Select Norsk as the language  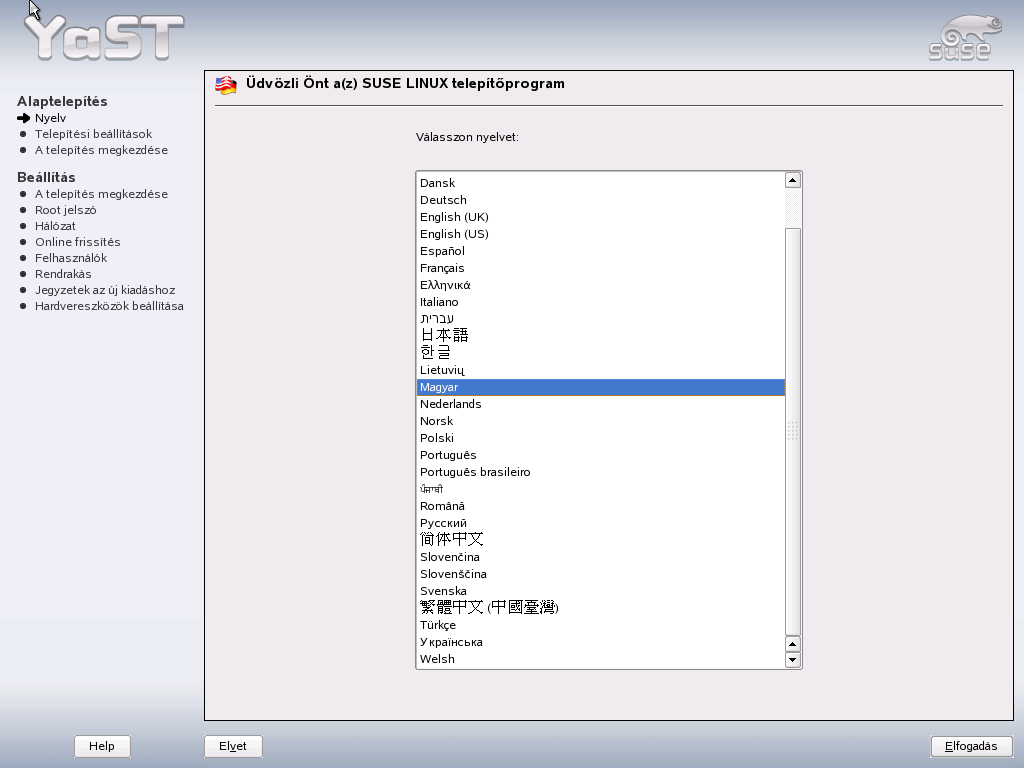click(x=601, y=421)
